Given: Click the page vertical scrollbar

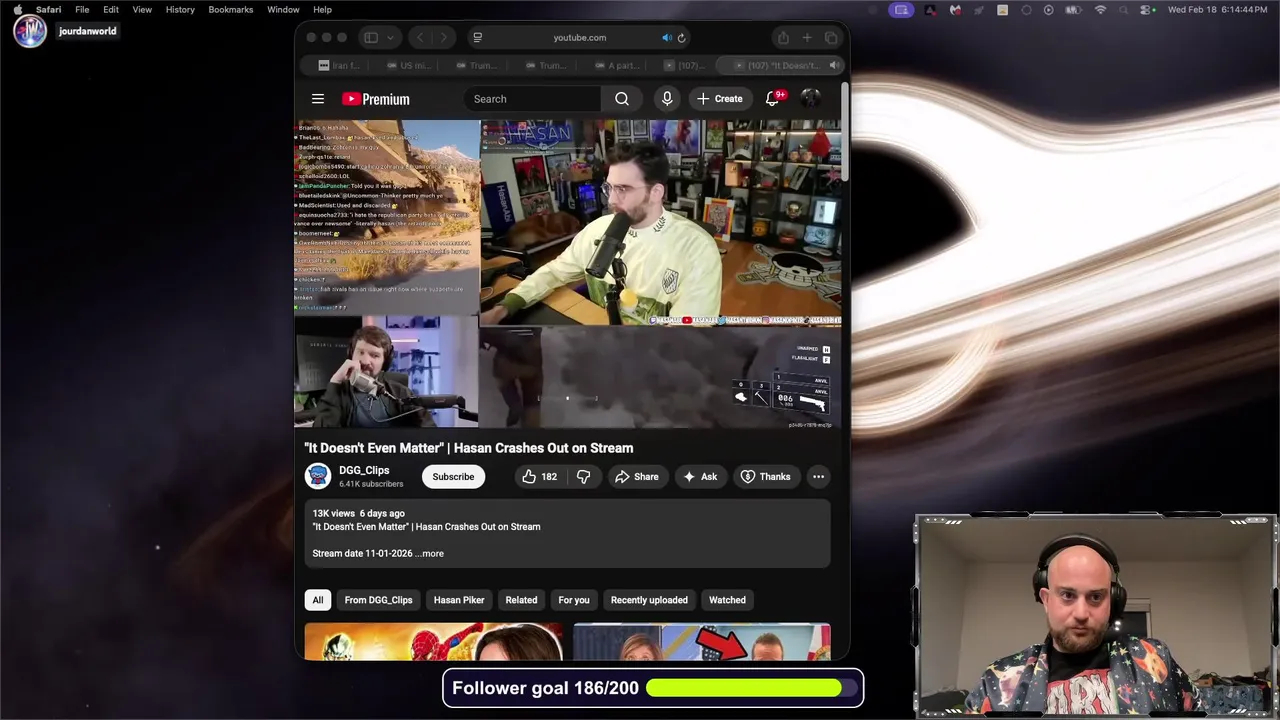Looking at the screenshot, I should pos(845,132).
